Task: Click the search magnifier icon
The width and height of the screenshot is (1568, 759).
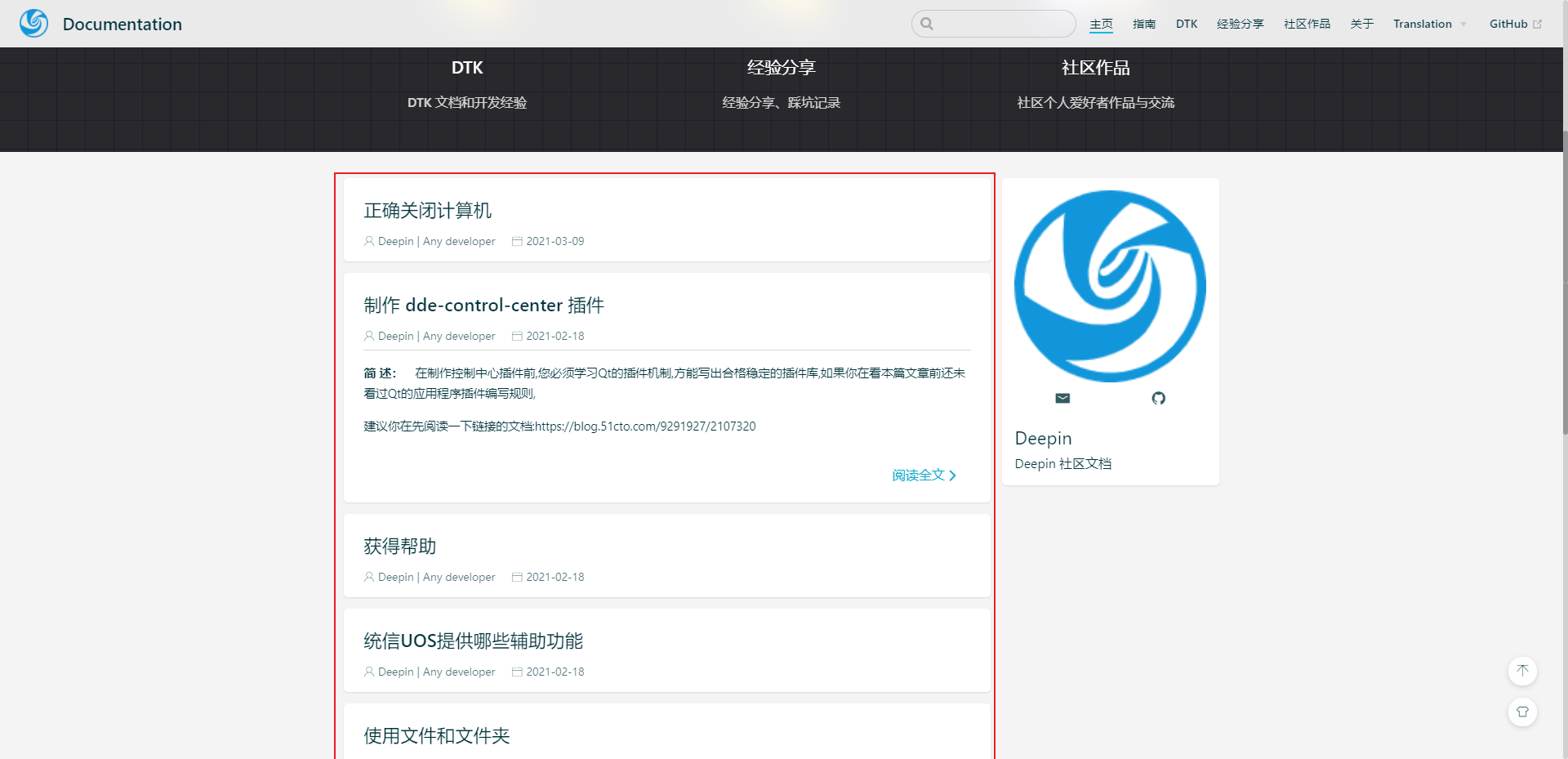Action: point(926,24)
